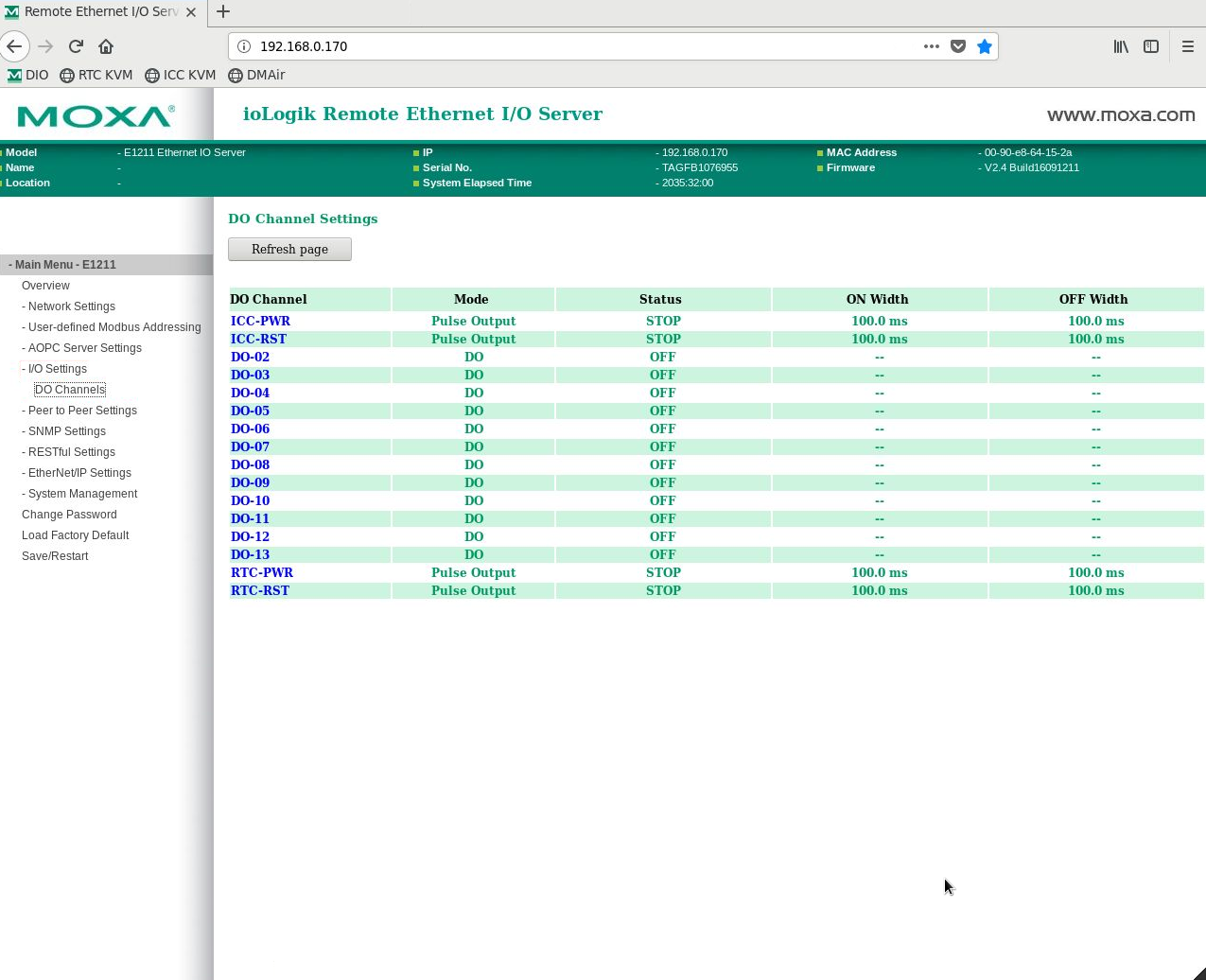Open the ICC-PWR channel link
The image size is (1206, 980).
260,321
